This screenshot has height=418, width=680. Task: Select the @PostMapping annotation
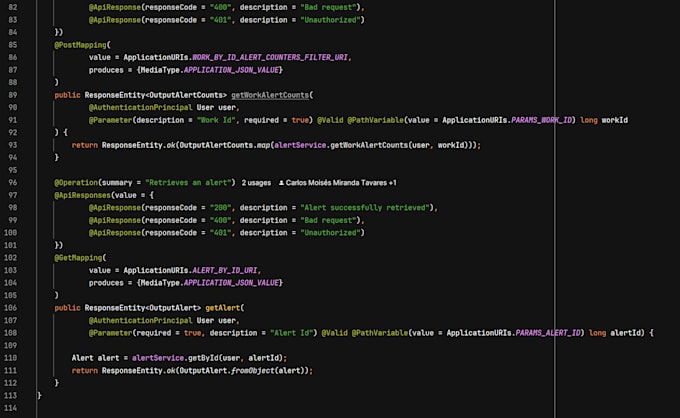tap(80, 45)
